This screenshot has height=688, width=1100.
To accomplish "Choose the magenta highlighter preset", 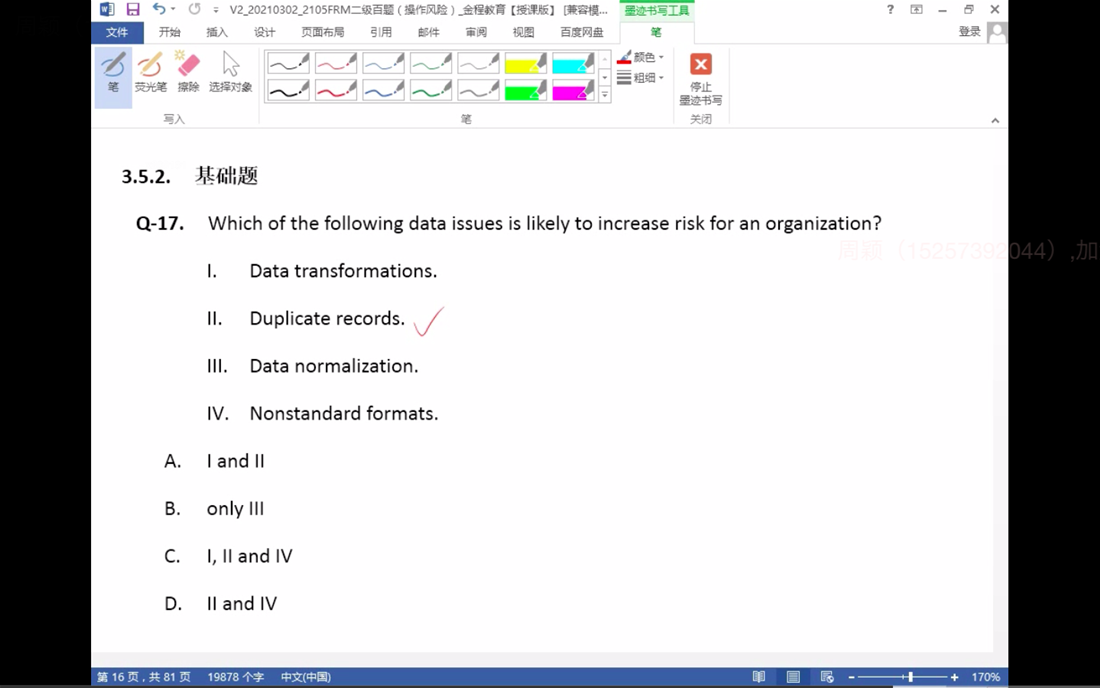I will point(573,90).
